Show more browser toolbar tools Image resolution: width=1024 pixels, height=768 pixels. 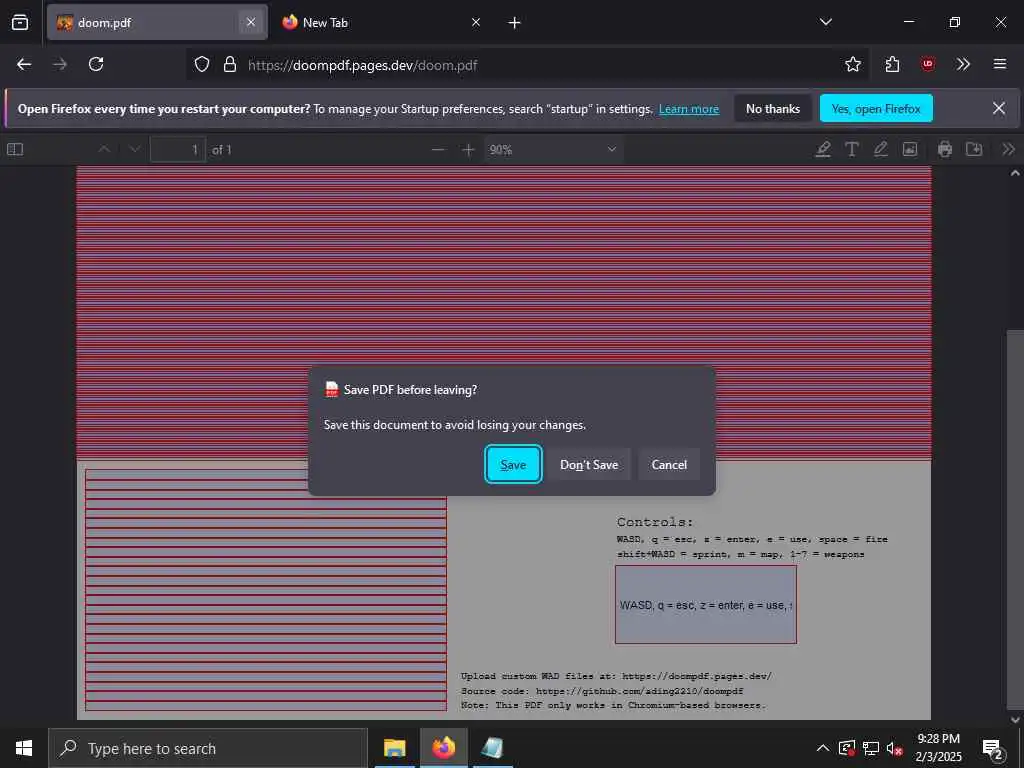(963, 64)
